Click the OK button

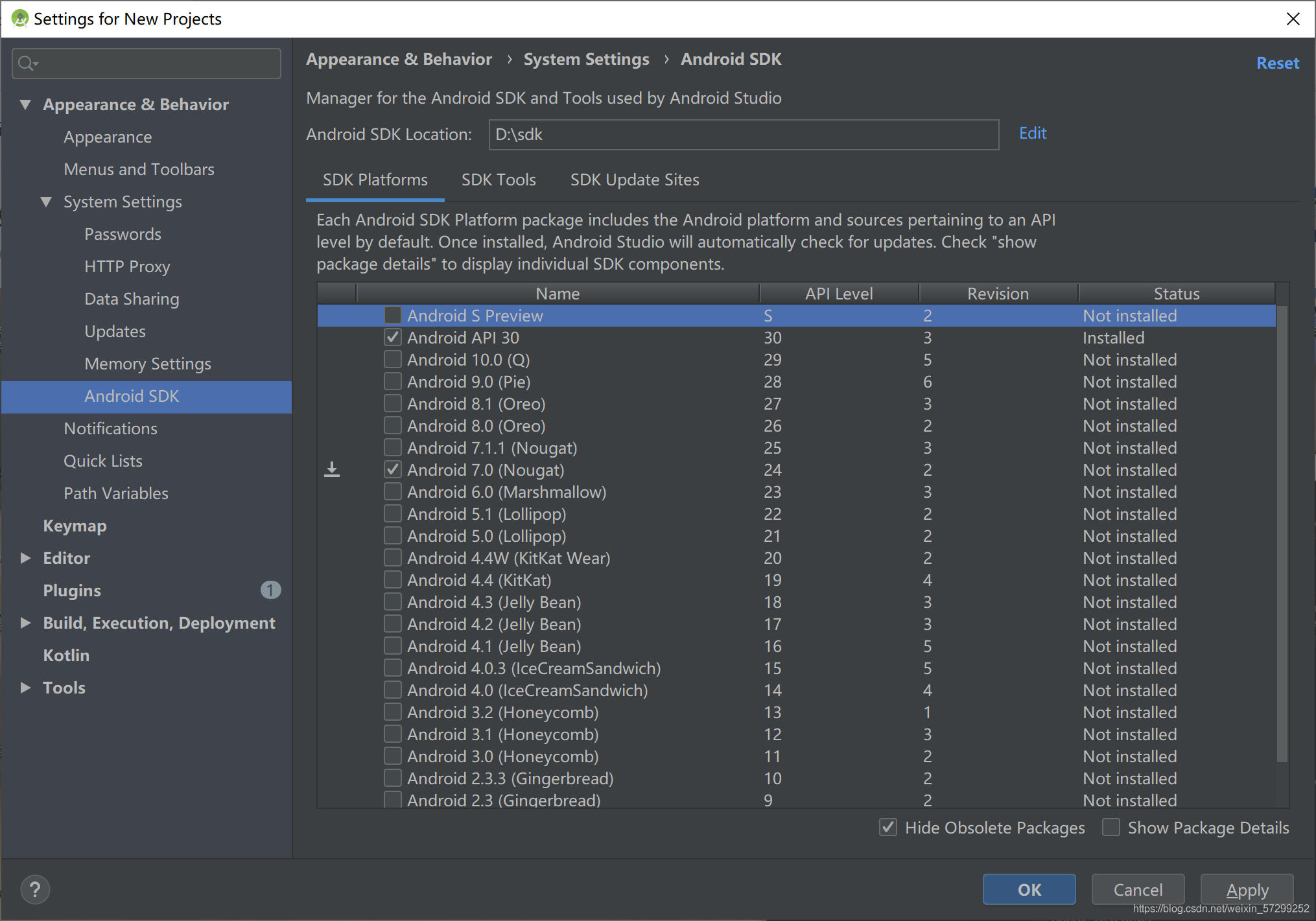coord(1029,889)
